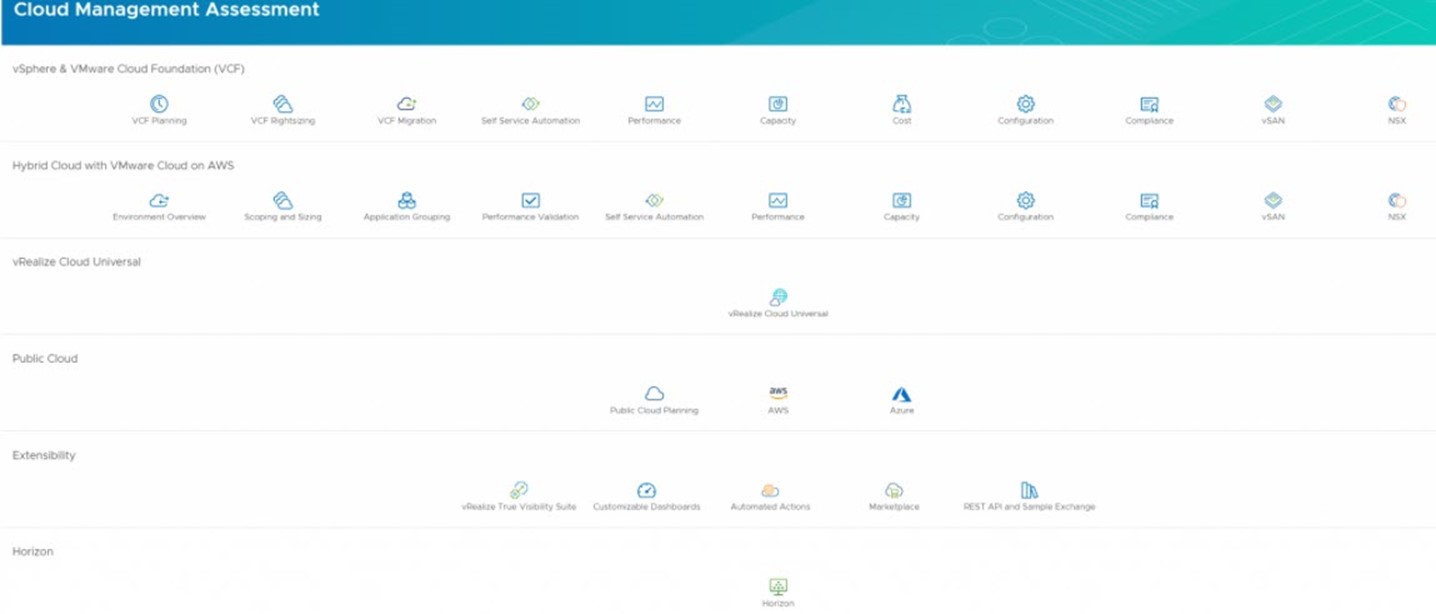Open vSAN icon in the Hybrid Cloud row
The height and width of the screenshot is (614, 1436).
(x=1273, y=201)
